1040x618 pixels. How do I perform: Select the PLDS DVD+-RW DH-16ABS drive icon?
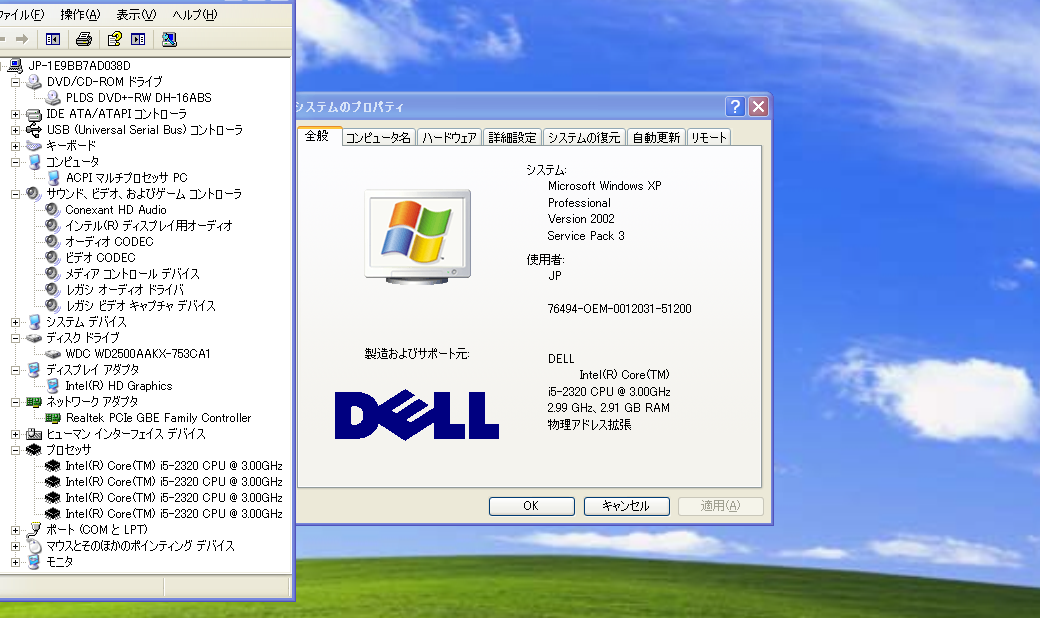tap(53, 97)
